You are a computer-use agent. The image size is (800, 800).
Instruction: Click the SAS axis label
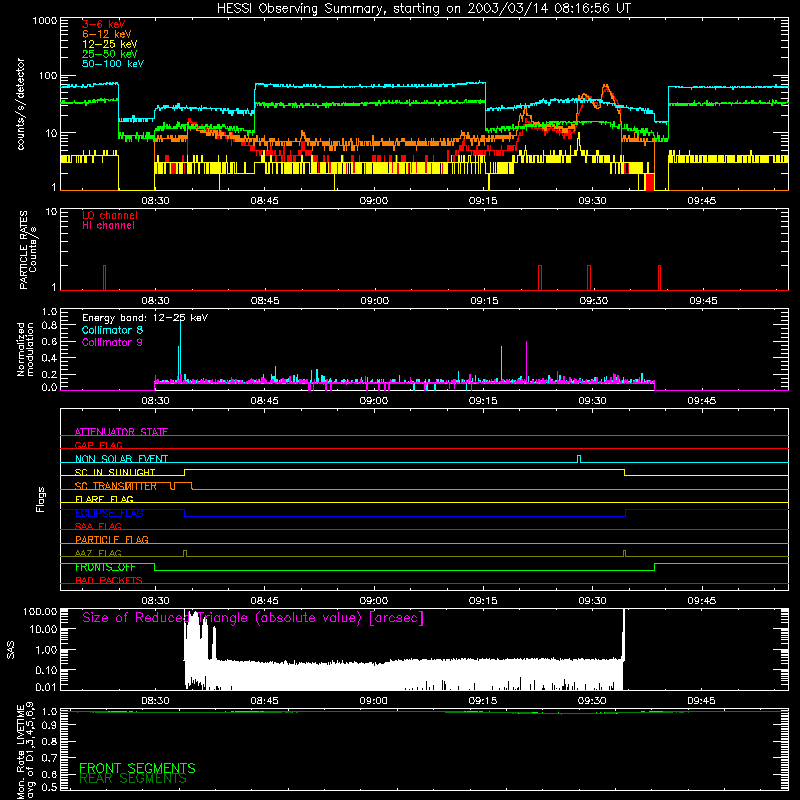11,650
